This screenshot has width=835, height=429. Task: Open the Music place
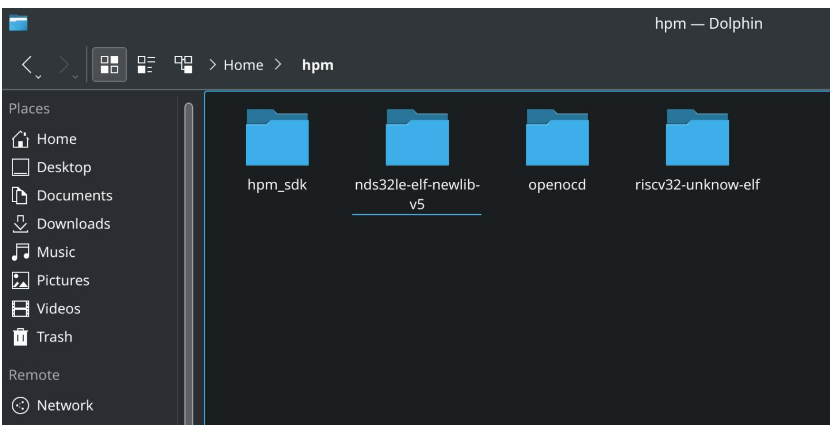[55, 252]
